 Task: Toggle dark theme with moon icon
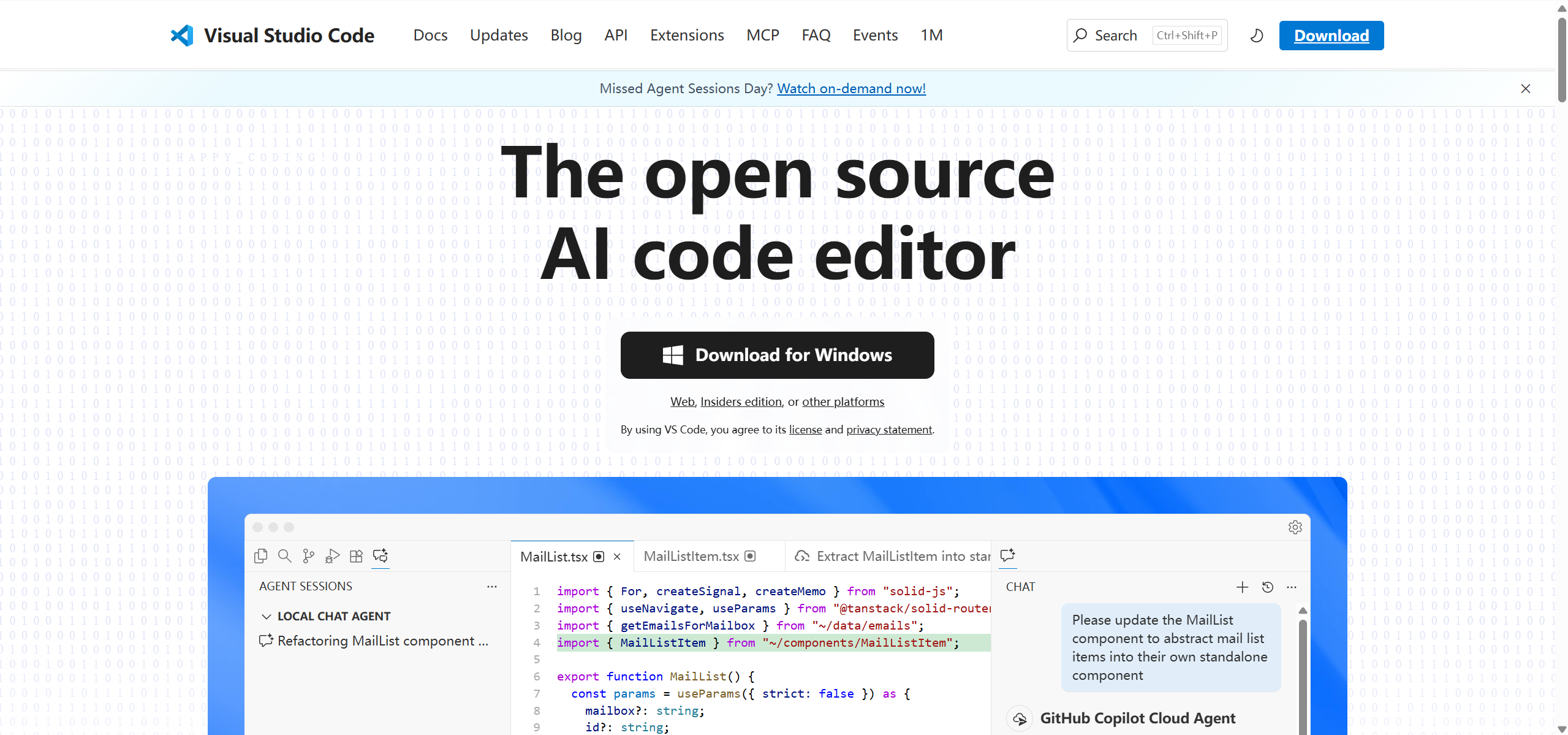pyautogui.click(x=1256, y=36)
